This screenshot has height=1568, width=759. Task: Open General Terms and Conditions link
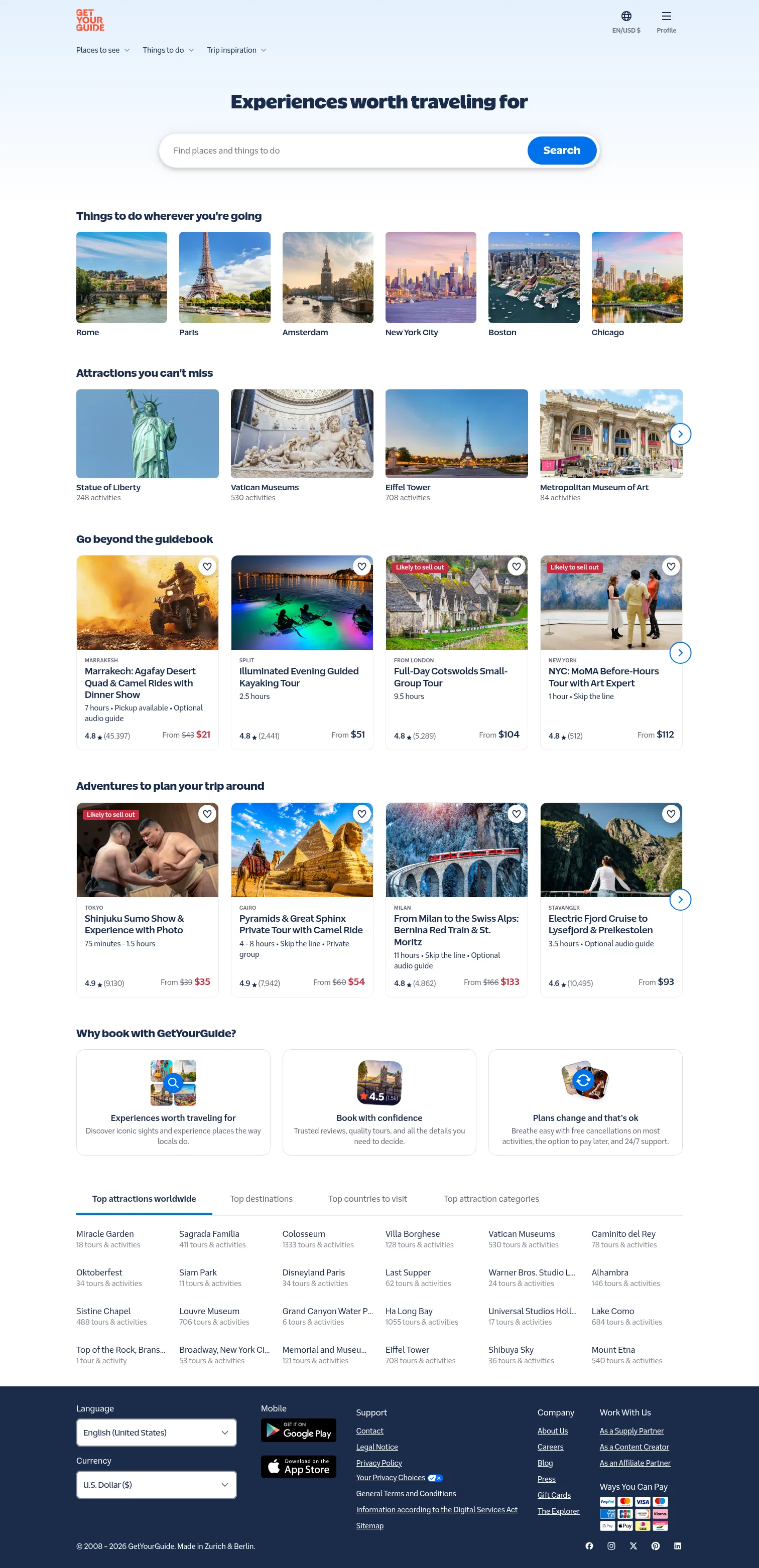coord(406,1494)
